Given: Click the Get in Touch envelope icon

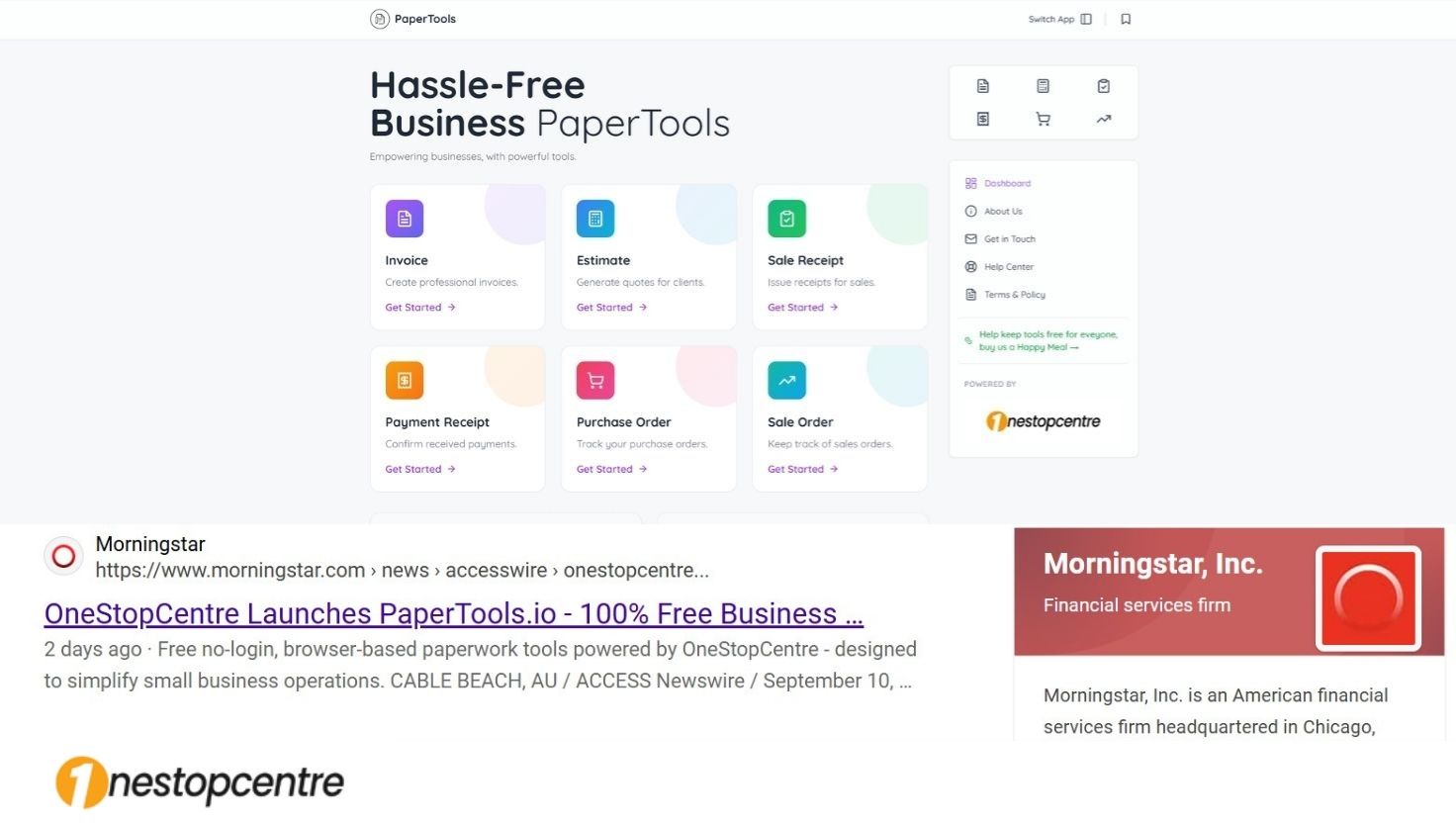Looking at the screenshot, I should pos(970,238).
